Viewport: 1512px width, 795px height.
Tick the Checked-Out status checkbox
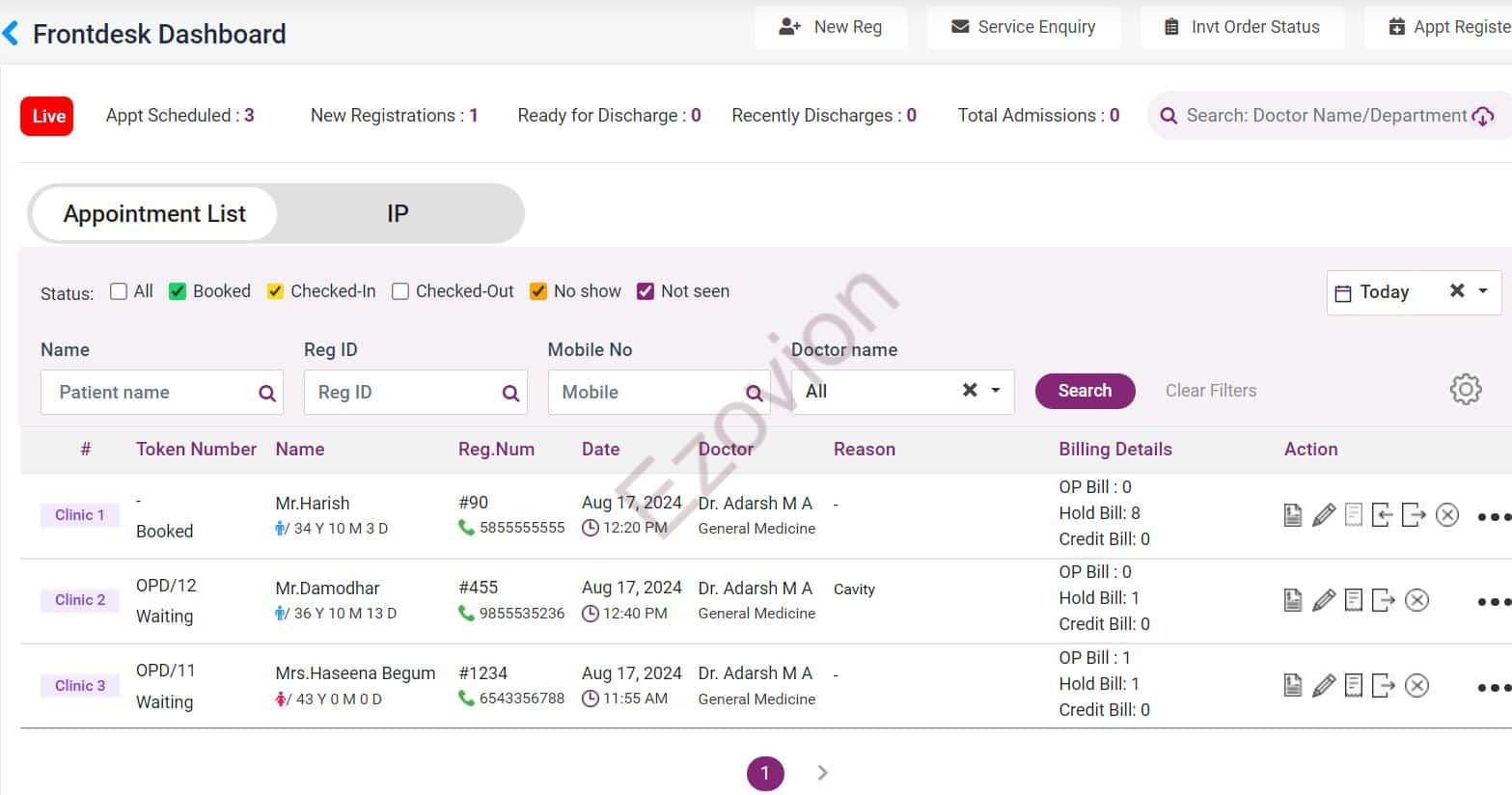pyautogui.click(x=400, y=291)
